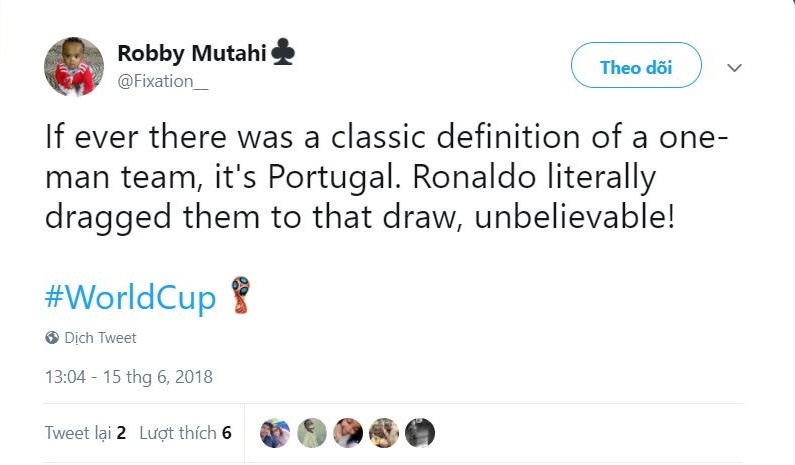Image resolution: width=795 pixels, height=465 pixels.
Task: Click the World Cup trophy emoji
Action: point(238,295)
